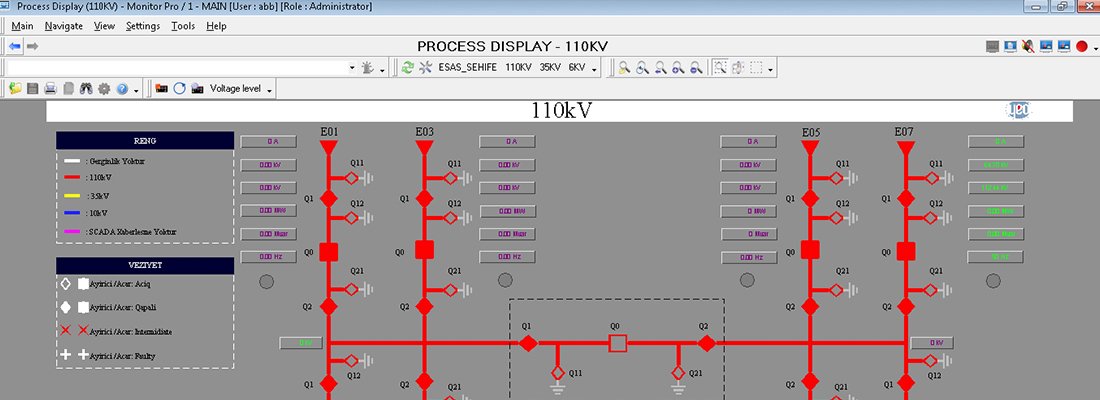
Task: Click the blue help question mark icon
Action: click(x=122, y=89)
